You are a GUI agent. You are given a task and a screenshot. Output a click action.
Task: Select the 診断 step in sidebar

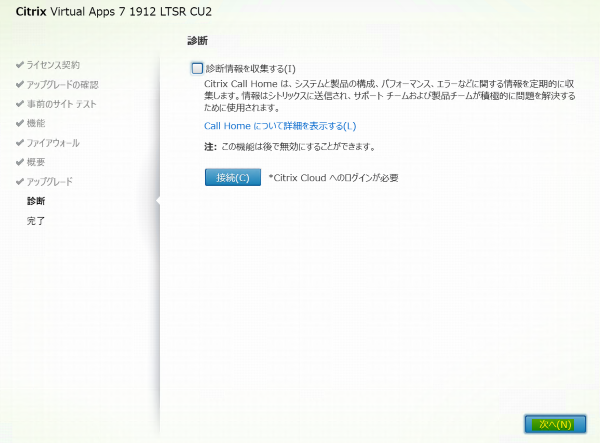click(36, 201)
